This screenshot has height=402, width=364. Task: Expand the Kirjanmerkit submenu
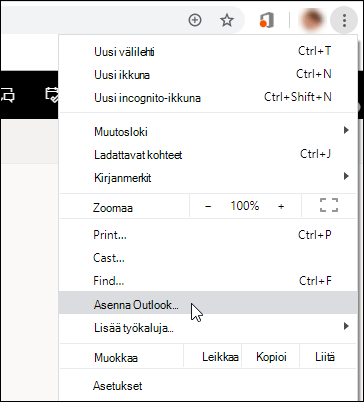208,177
